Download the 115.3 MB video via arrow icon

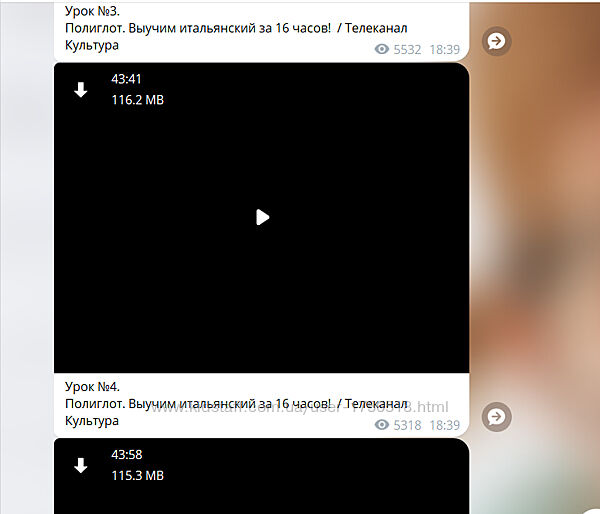81,465
